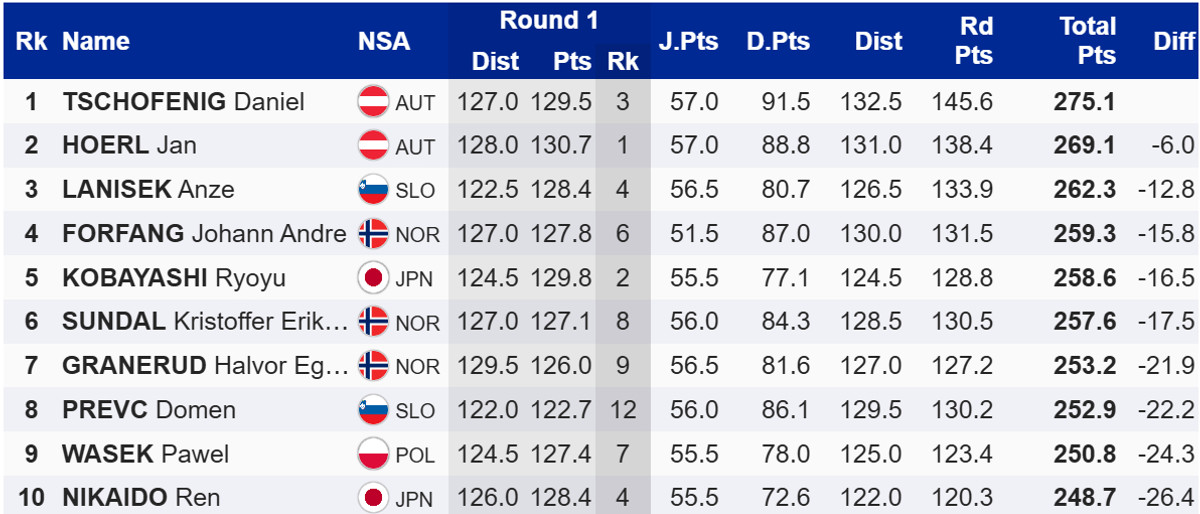Image resolution: width=1200 pixels, height=514 pixels.
Task: Open HOERL Jan athlete name
Action: (x=129, y=146)
